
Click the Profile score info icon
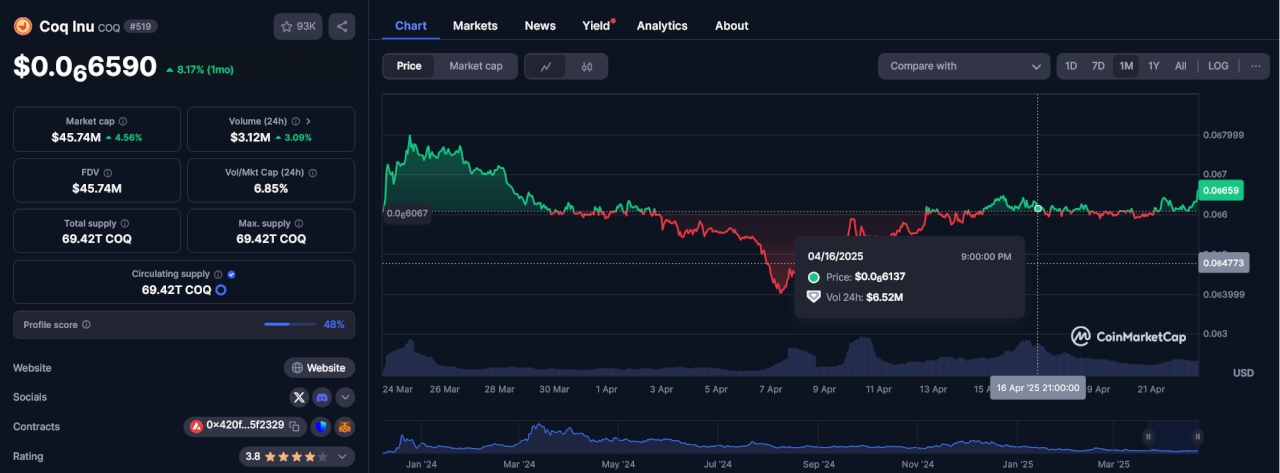tap(86, 324)
